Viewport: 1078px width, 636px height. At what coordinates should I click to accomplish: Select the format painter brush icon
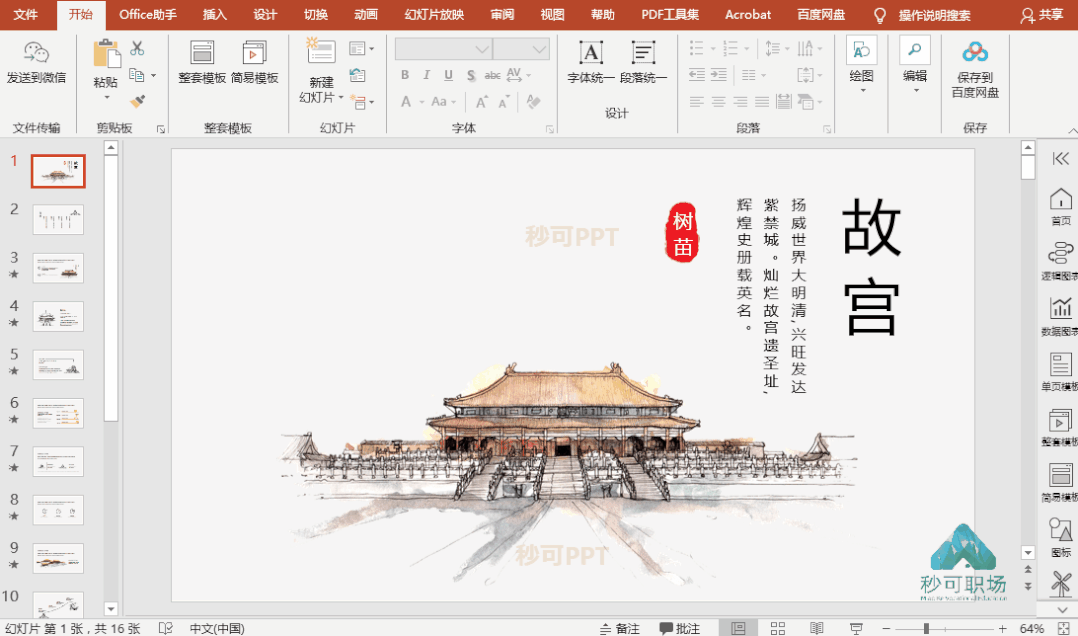tap(138, 101)
